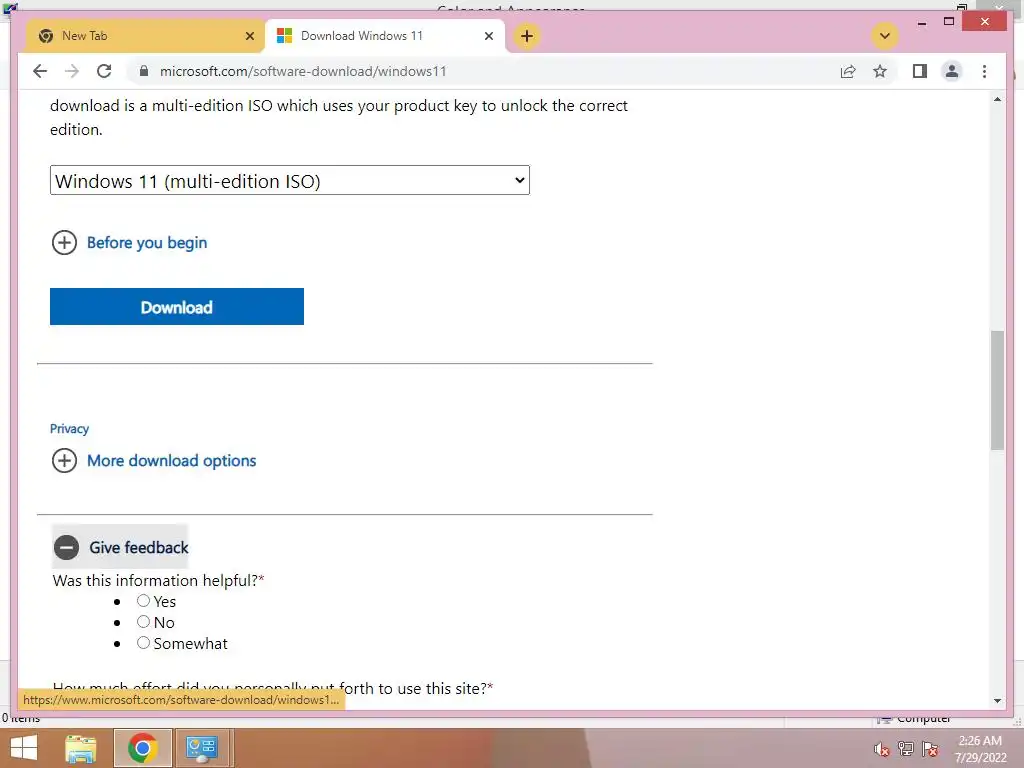Reload the current page
Viewport: 1024px width, 768px height.
104,71
